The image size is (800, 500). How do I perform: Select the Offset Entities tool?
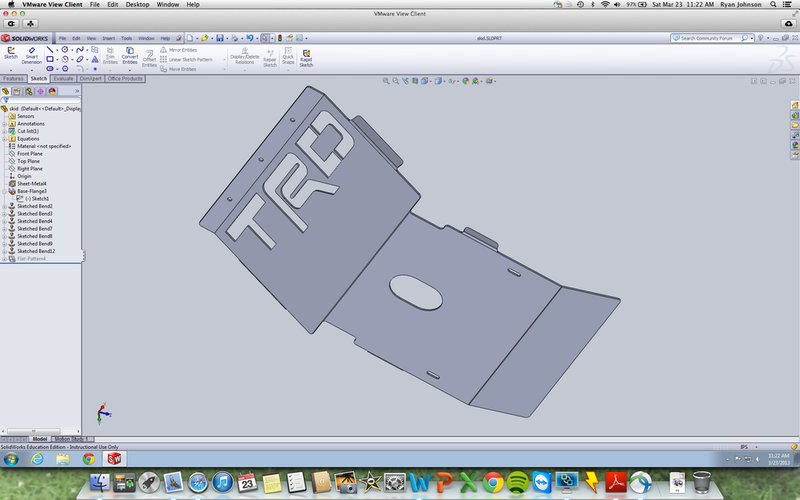tap(149, 58)
